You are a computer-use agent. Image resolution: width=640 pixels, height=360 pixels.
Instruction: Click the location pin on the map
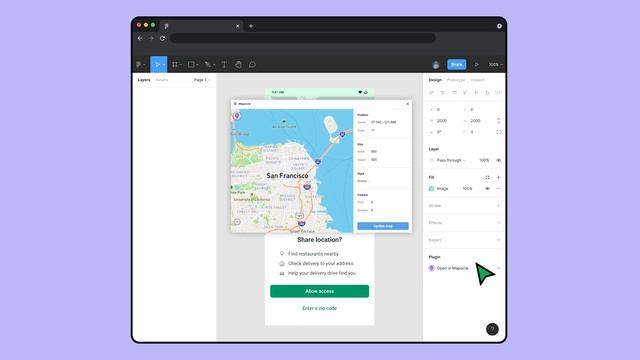[x=237, y=116]
